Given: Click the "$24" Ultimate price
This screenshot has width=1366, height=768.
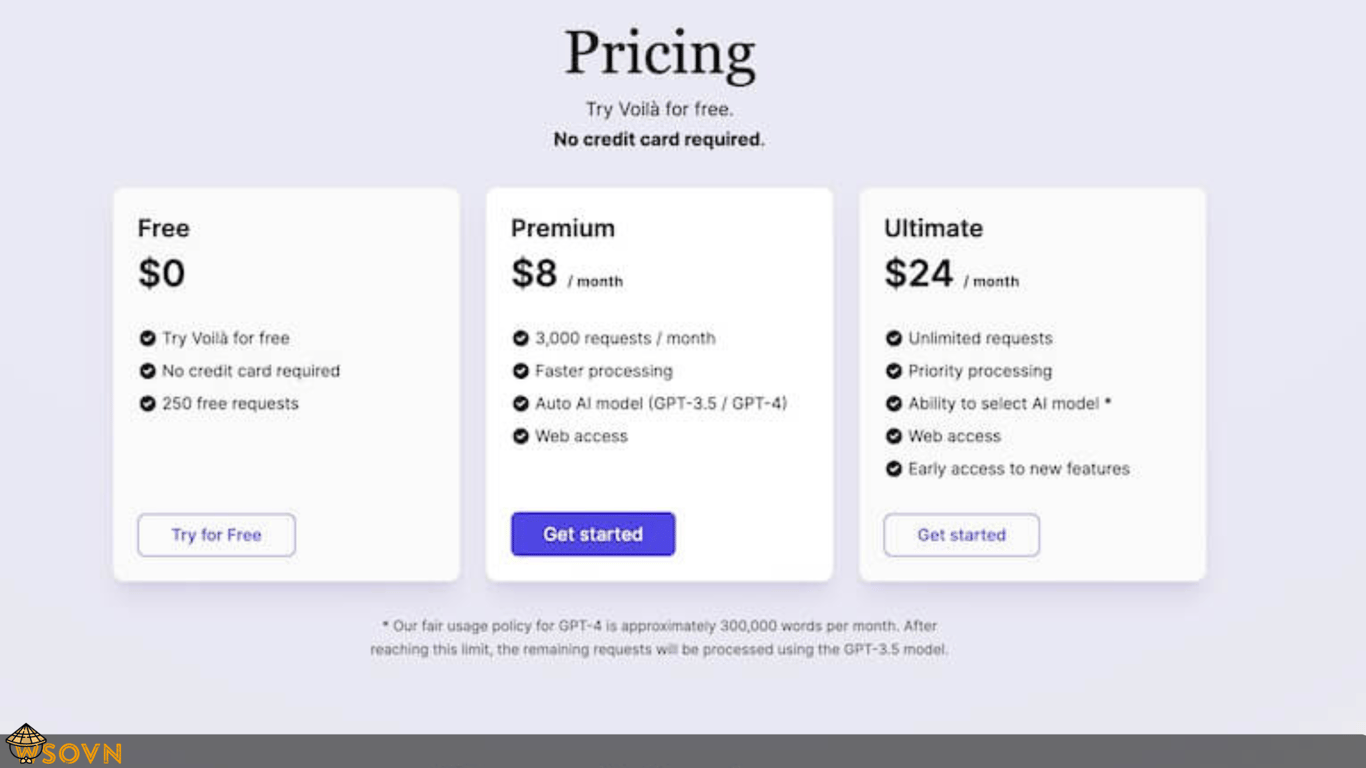Looking at the screenshot, I should (x=919, y=274).
